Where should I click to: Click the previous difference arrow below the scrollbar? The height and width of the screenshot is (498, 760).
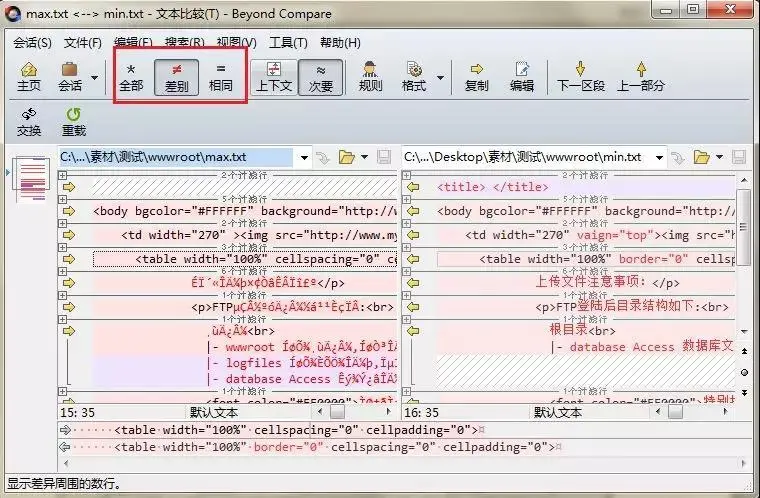tap(744, 351)
